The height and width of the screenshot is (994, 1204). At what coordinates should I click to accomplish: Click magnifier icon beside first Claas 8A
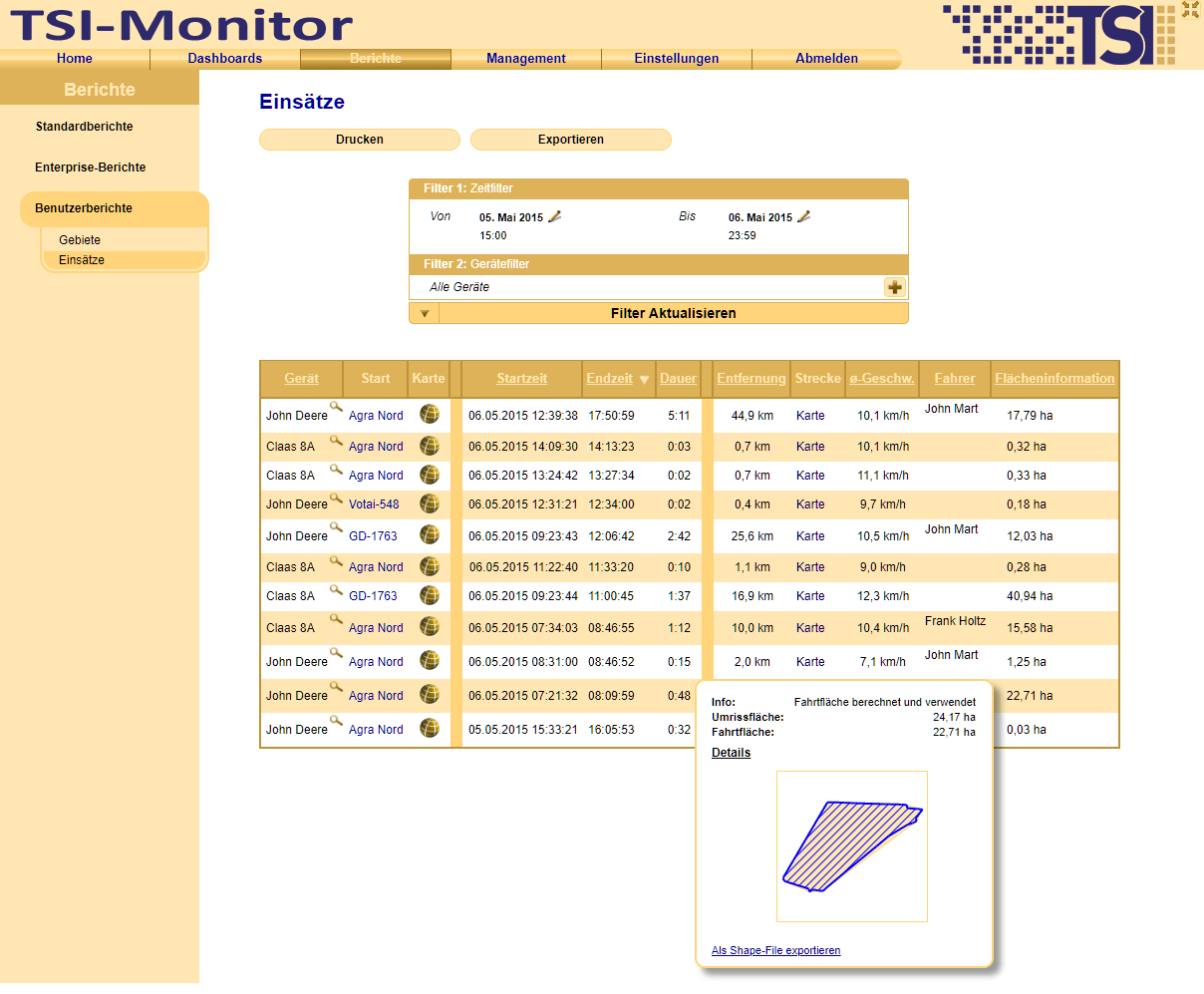pyautogui.click(x=336, y=440)
